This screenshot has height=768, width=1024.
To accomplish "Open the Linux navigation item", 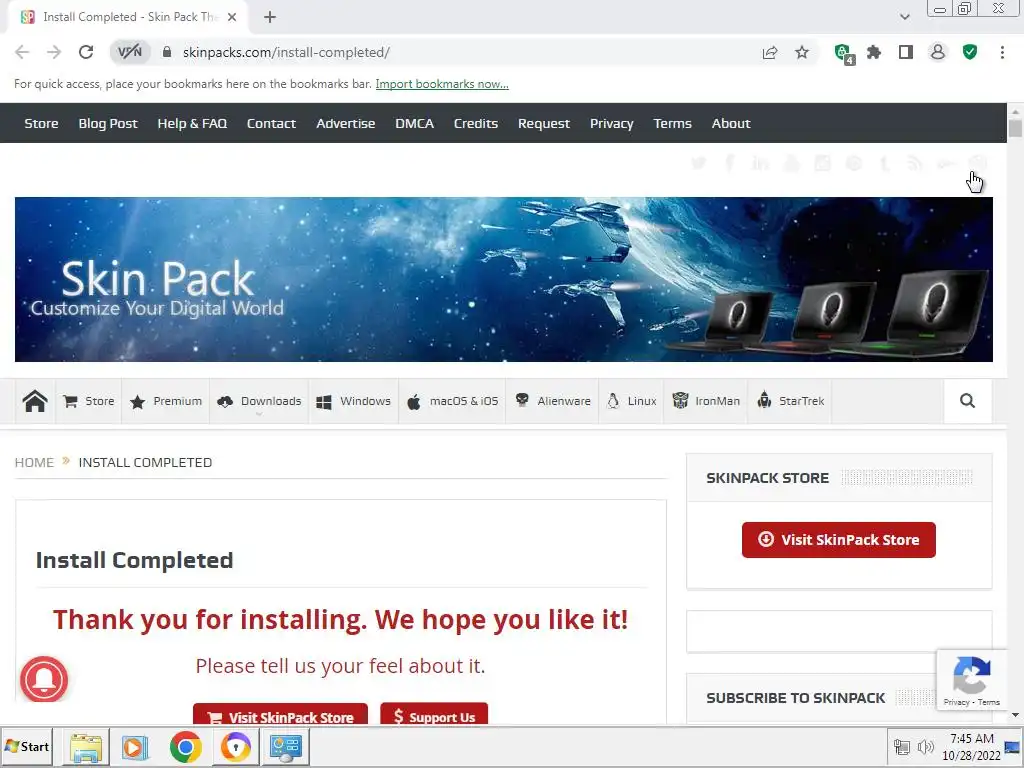I will pos(631,401).
